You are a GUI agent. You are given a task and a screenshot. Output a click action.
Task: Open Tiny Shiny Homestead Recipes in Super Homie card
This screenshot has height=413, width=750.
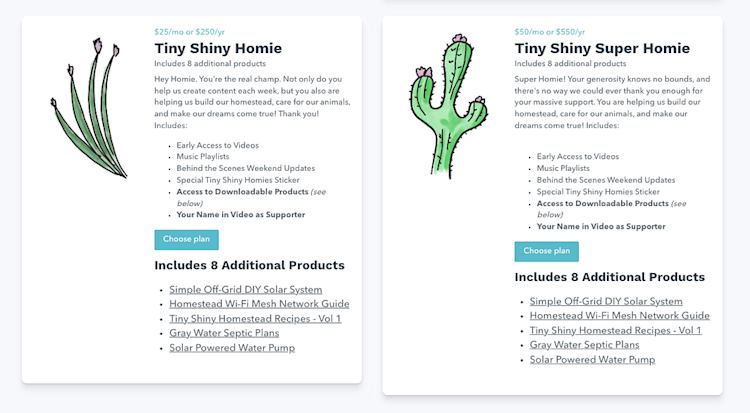(x=615, y=330)
